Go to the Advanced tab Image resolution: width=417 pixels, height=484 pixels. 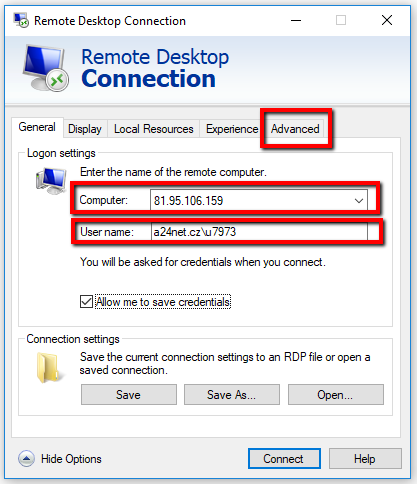[295, 129]
